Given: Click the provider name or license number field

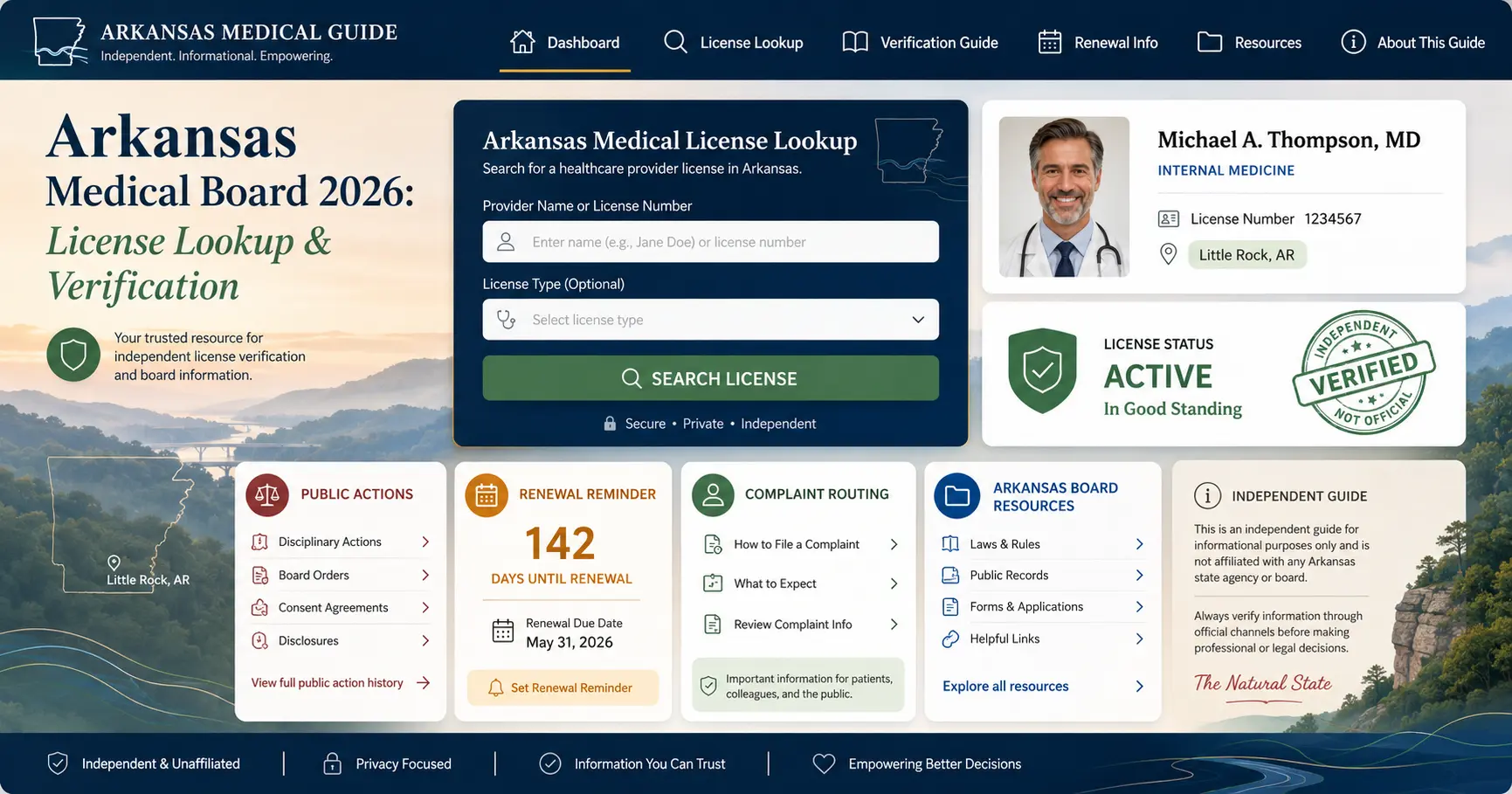Looking at the screenshot, I should [710, 242].
